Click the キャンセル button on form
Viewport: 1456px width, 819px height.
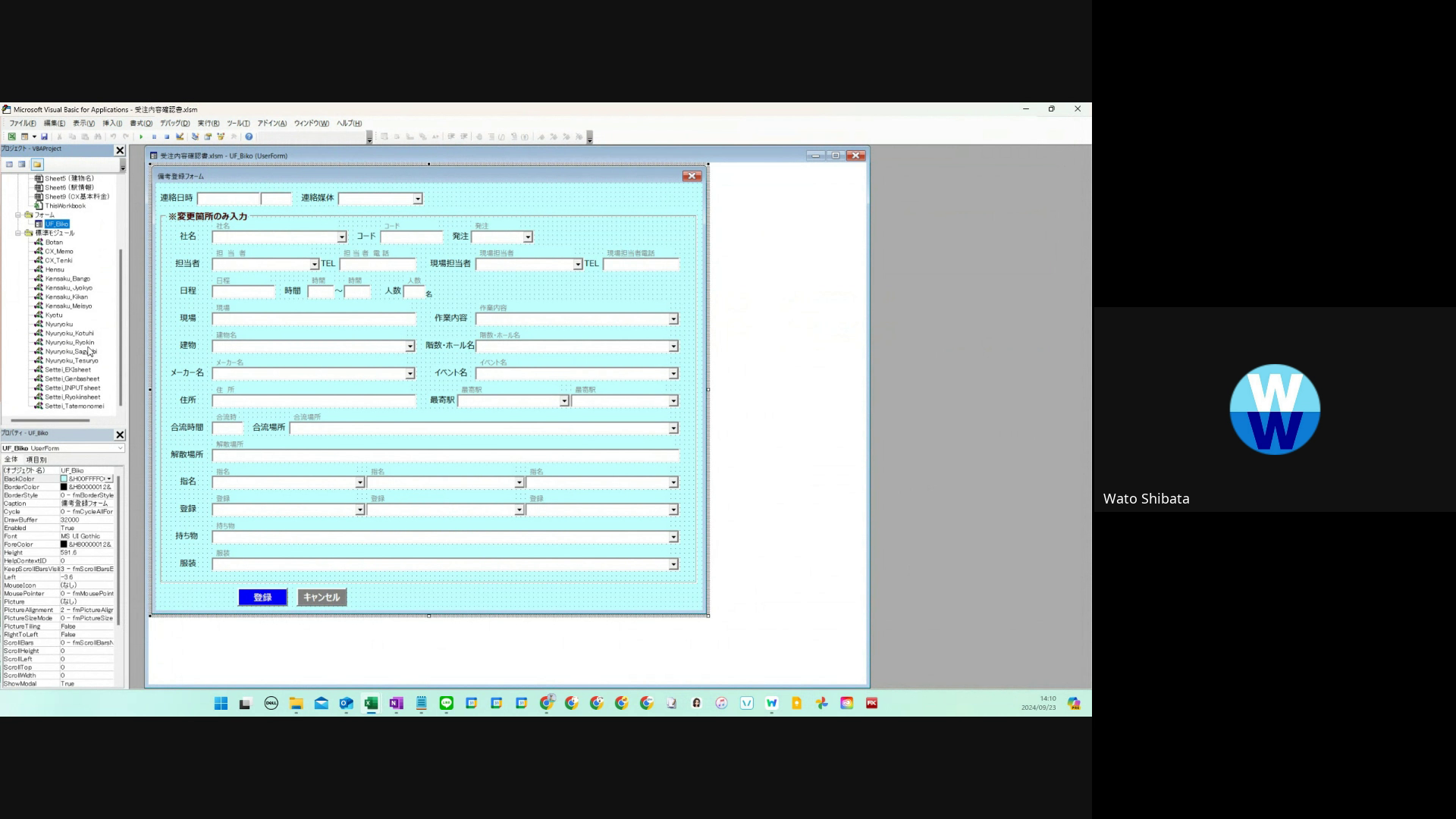322,598
